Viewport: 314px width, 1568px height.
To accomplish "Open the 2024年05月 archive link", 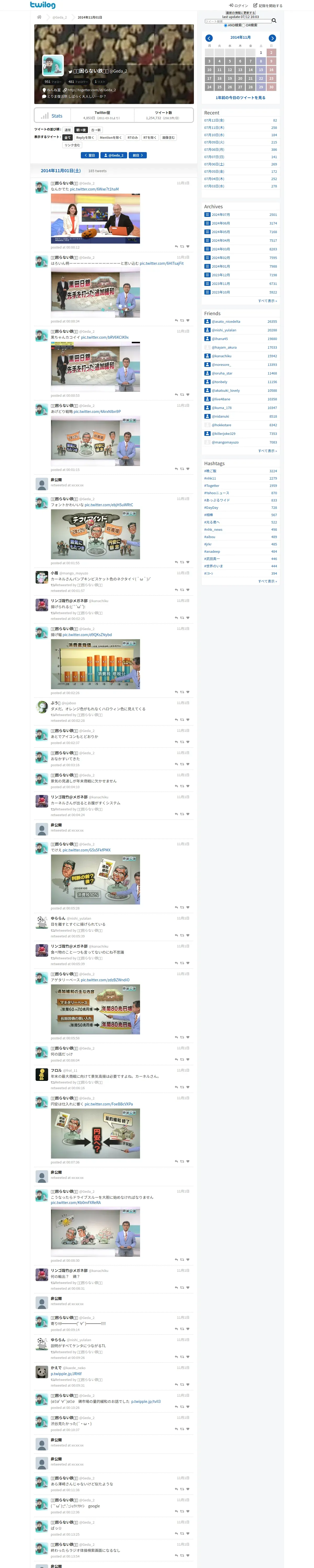I will (x=221, y=232).
